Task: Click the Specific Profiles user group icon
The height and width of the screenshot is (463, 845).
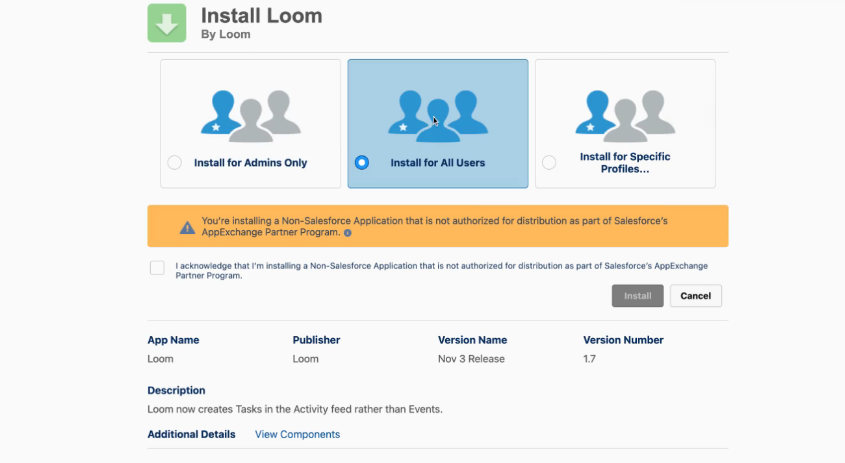Action: 625,116
